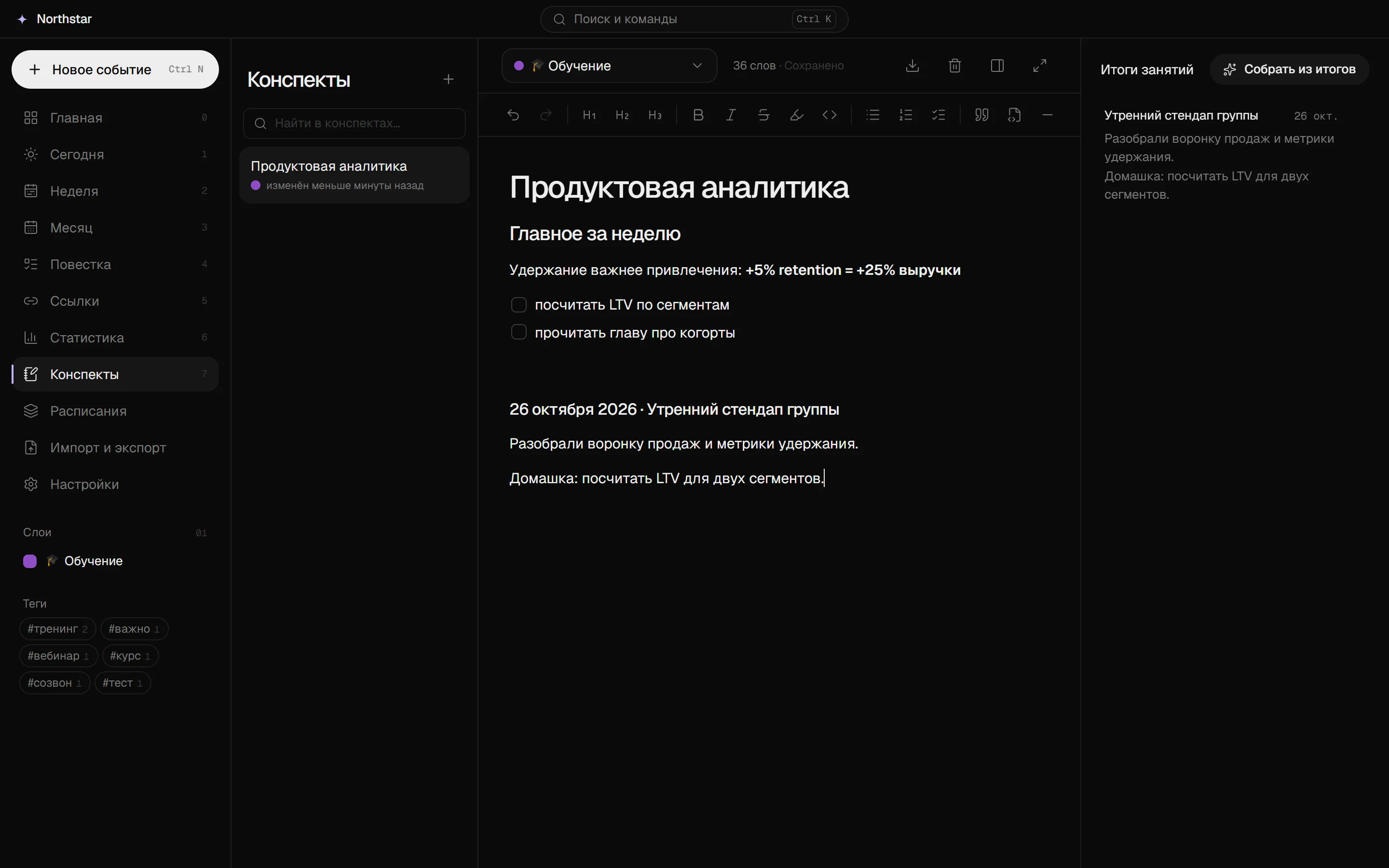Click the '36 слов · Сохранено' status text
1389x868 pixels.
point(788,66)
